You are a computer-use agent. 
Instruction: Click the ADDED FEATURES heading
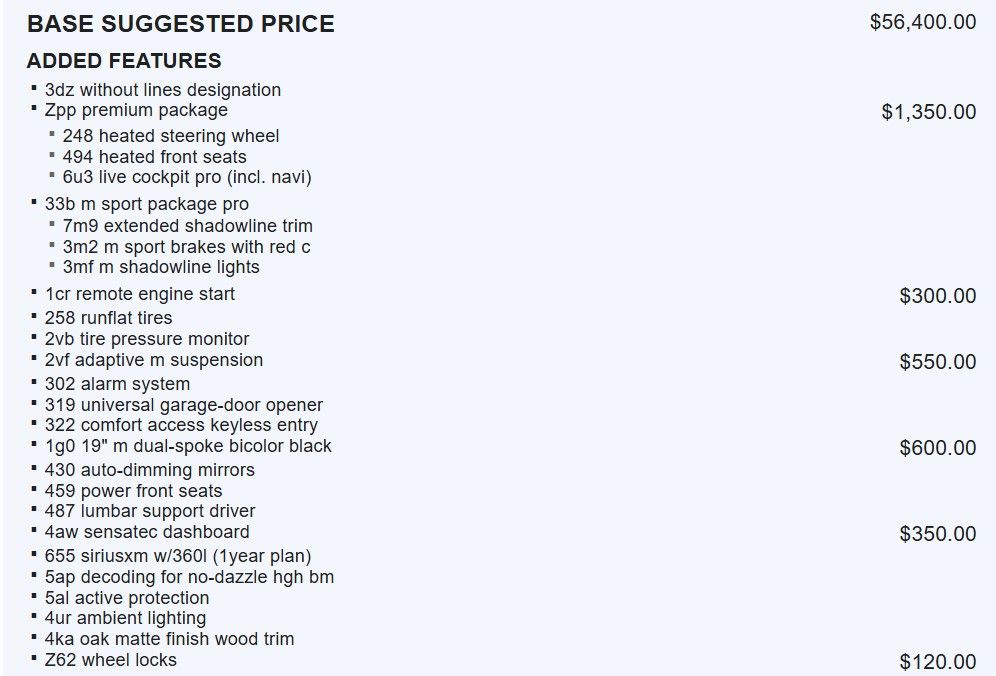pos(124,61)
